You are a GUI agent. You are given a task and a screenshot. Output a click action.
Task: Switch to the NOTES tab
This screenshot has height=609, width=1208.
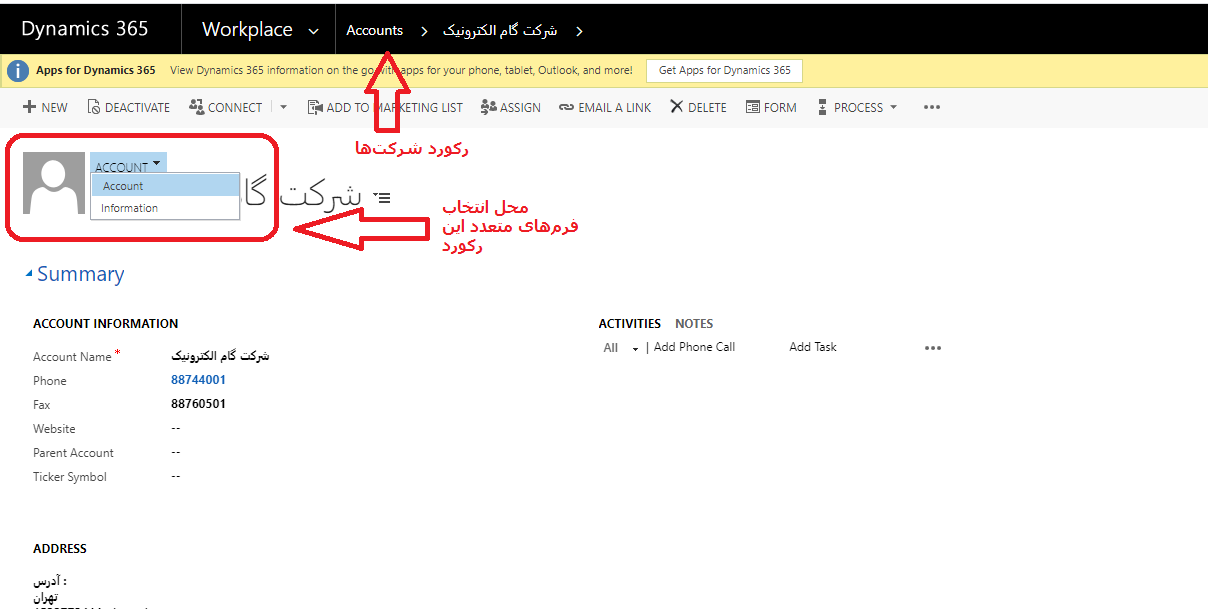pyautogui.click(x=694, y=323)
